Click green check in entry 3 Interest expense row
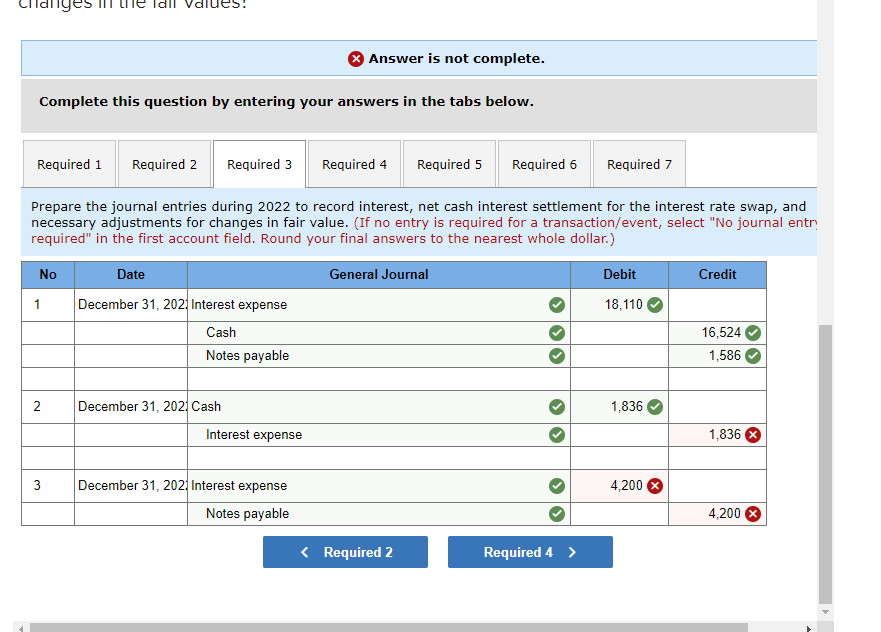This screenshot has width=881, height=632. pyautogui.click(x=557, y=485)
